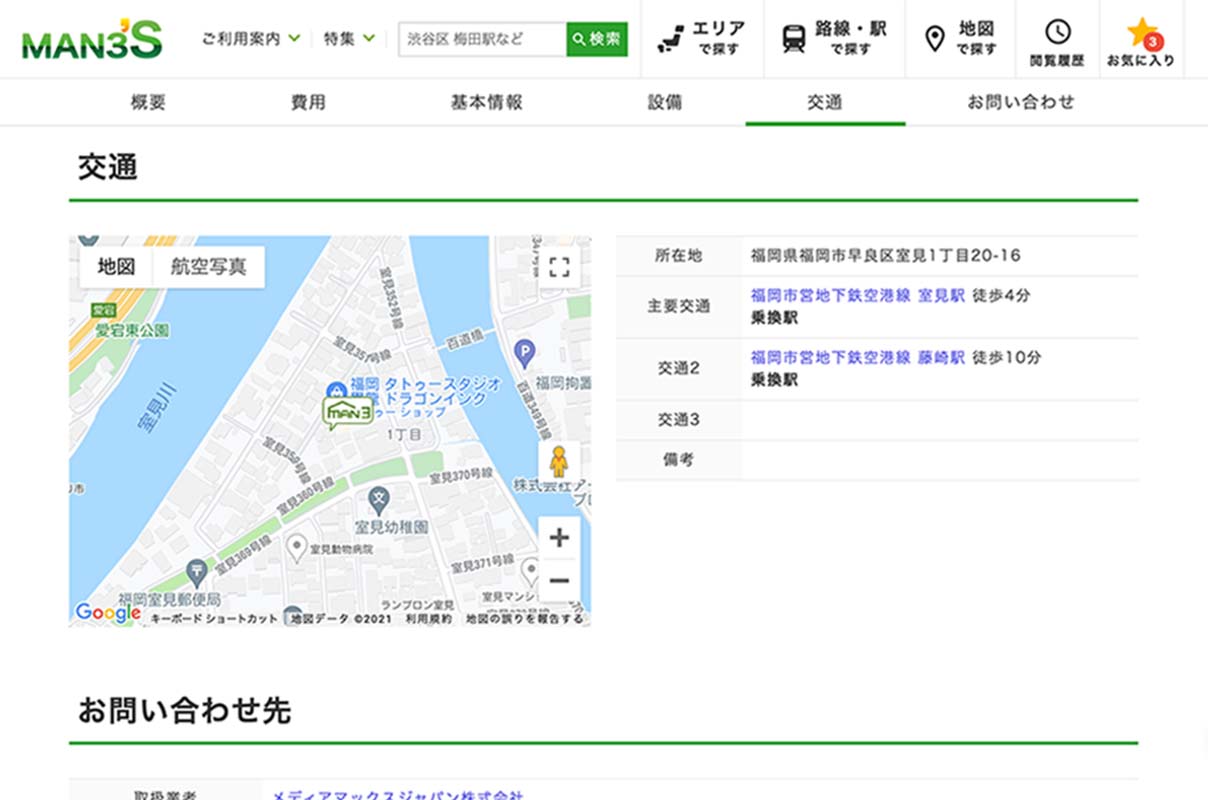This screenshot has width=1208, height=800.
Task: Click the address 福岡県福岡市早良区室見1丁目20-16
Action: pos(885,256)
